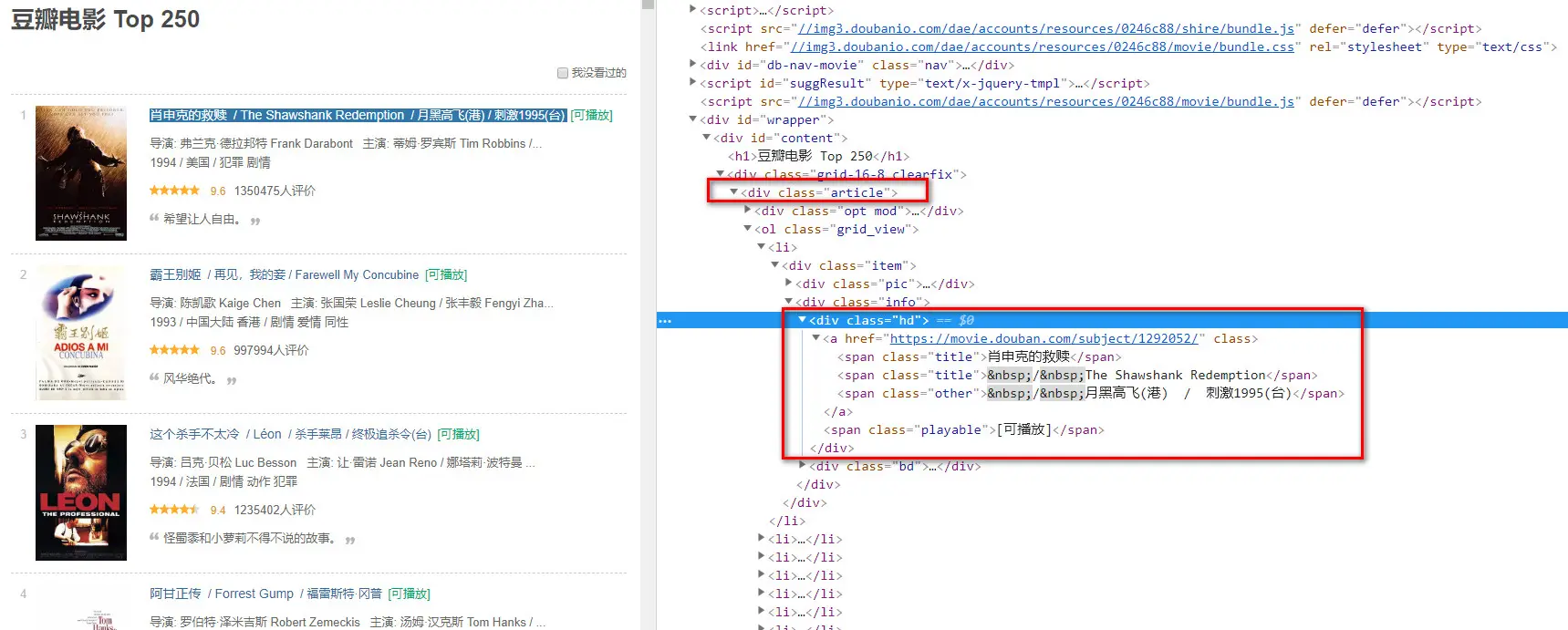The width and height of the screenshot is (1568, 630).
Task: Click the Farewell My Concubine poster
Action: (81, 333)
